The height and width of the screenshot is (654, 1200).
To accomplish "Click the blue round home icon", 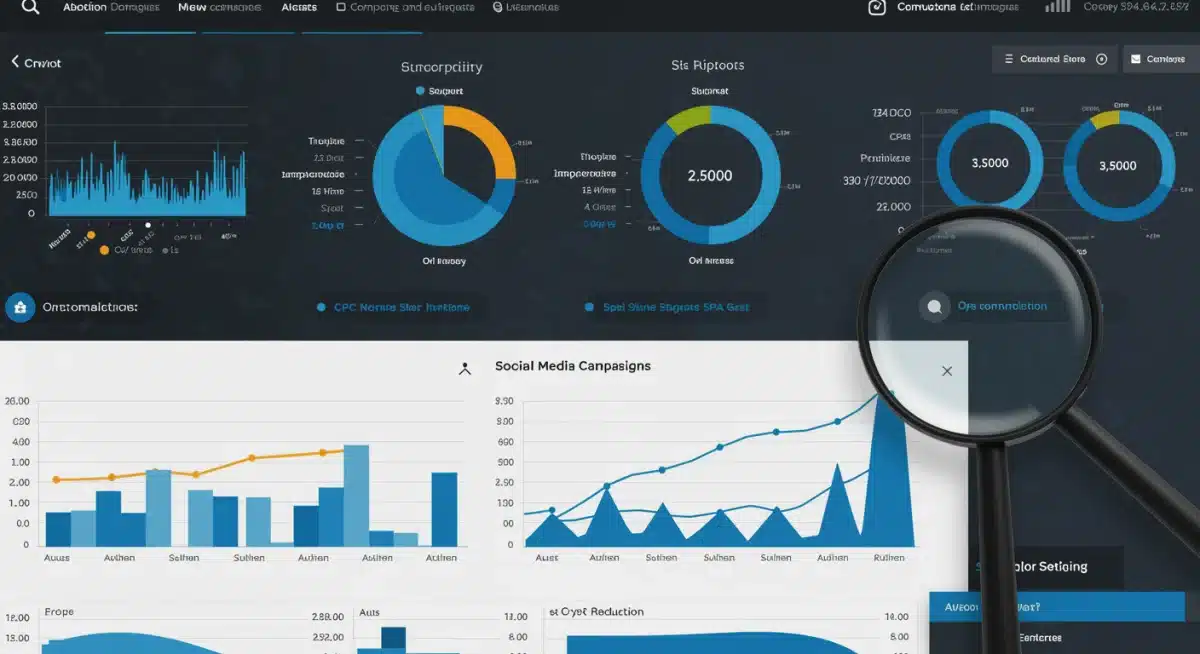I will 20,307.
